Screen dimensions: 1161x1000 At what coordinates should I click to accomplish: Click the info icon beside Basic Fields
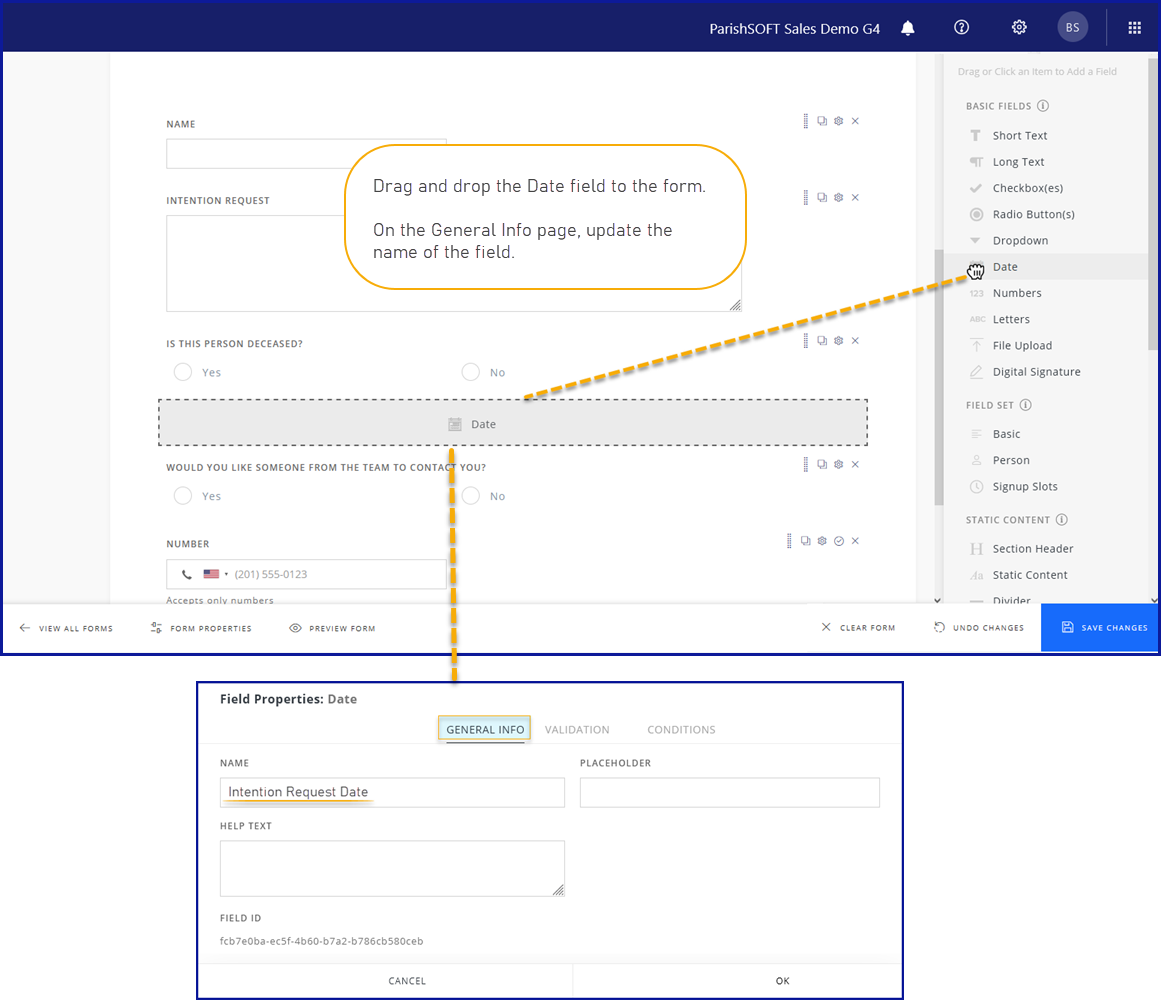pyautogui.click(x=1042, y=106)
